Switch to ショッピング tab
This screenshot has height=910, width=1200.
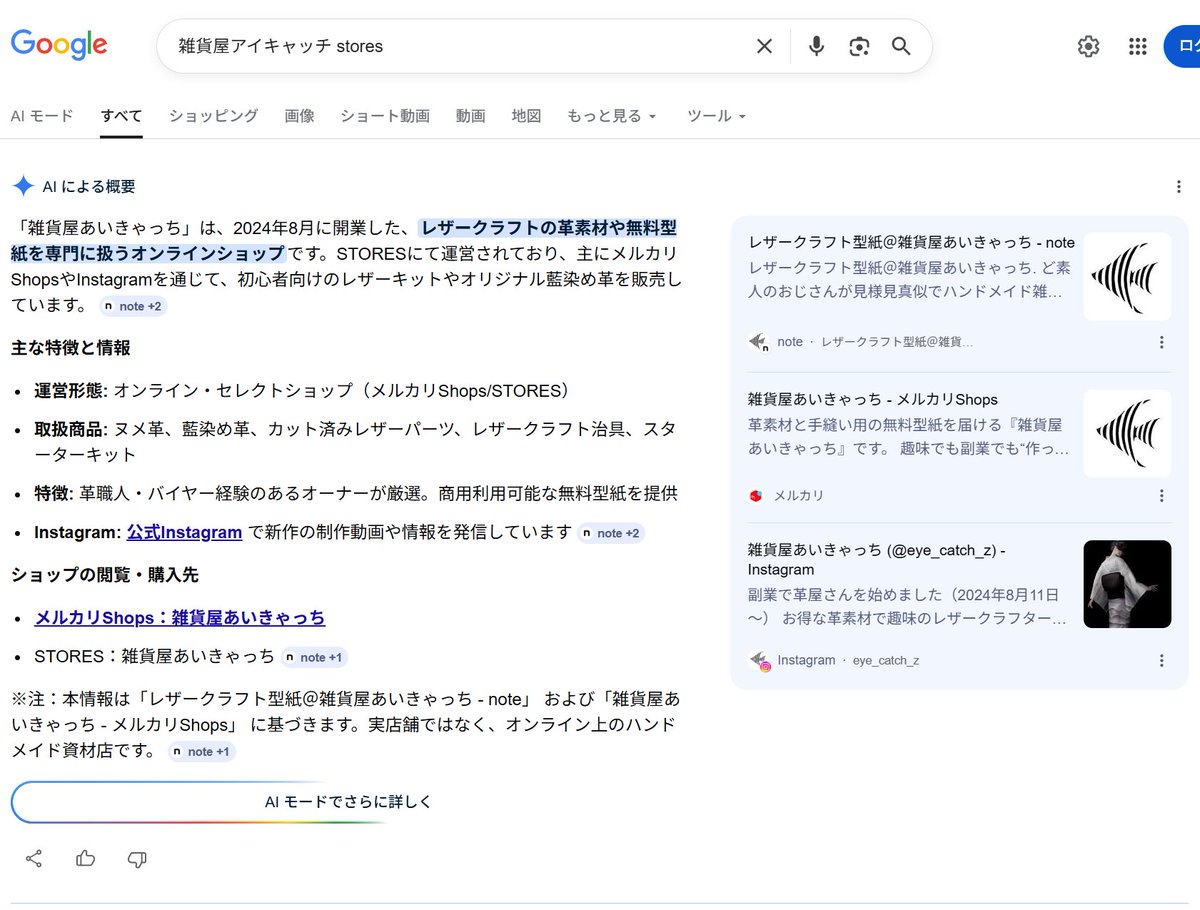point(213,116)
